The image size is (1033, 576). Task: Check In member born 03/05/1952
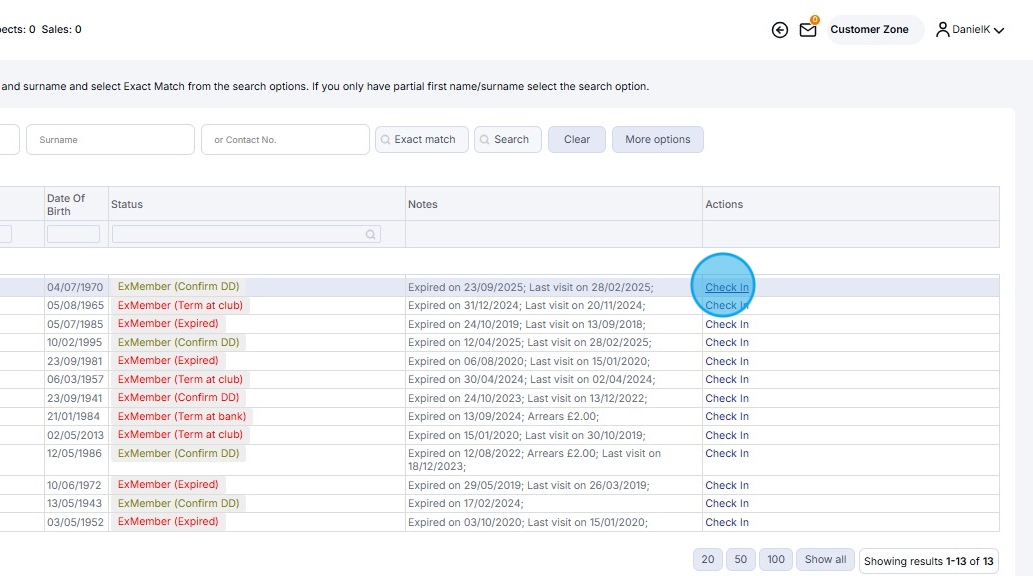[727, 522]
